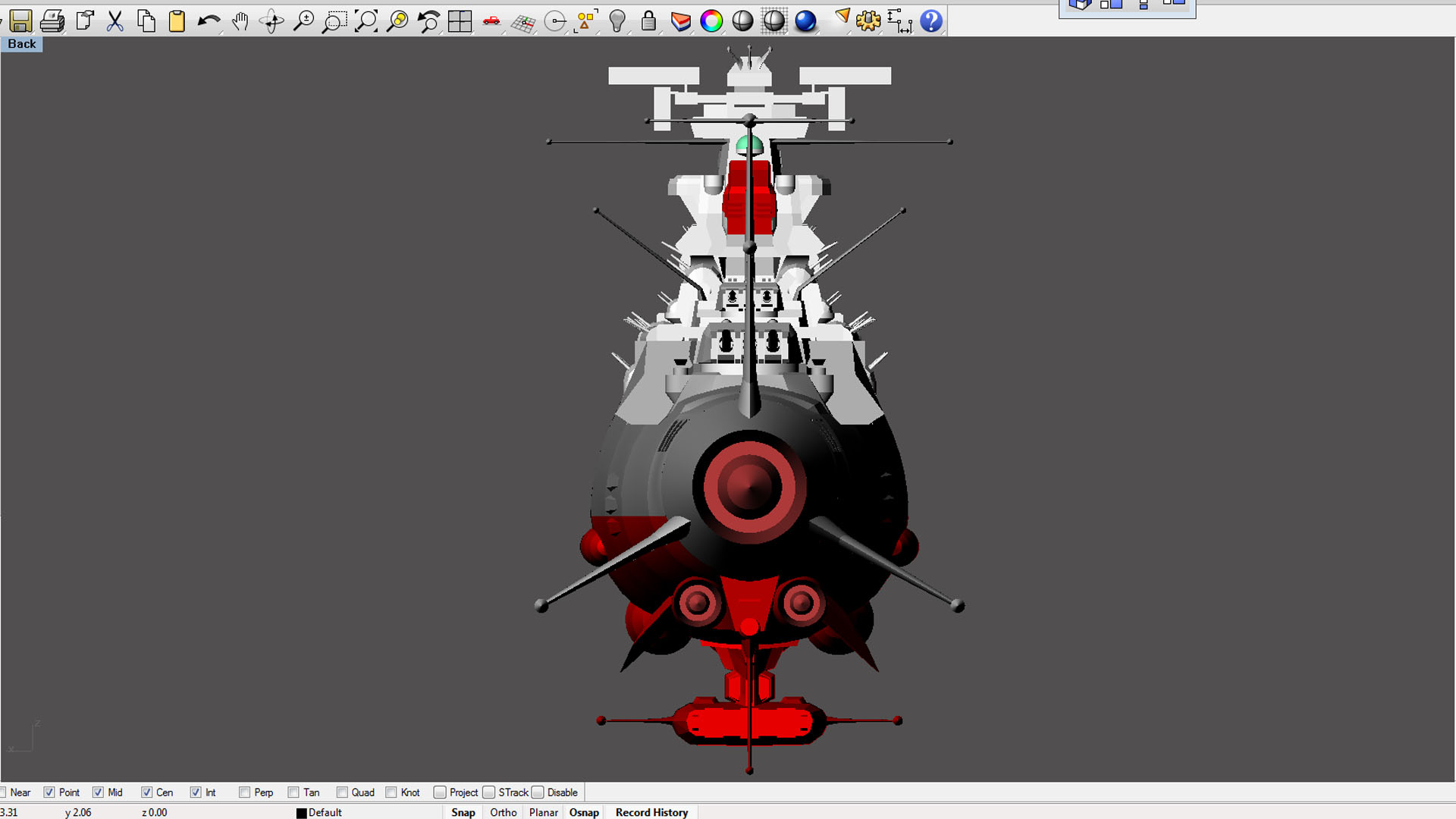Image resolution: width=1456 pixels, height=819 pixels.
Task: Check the Tan osnap checkbox
Action: 293,792
